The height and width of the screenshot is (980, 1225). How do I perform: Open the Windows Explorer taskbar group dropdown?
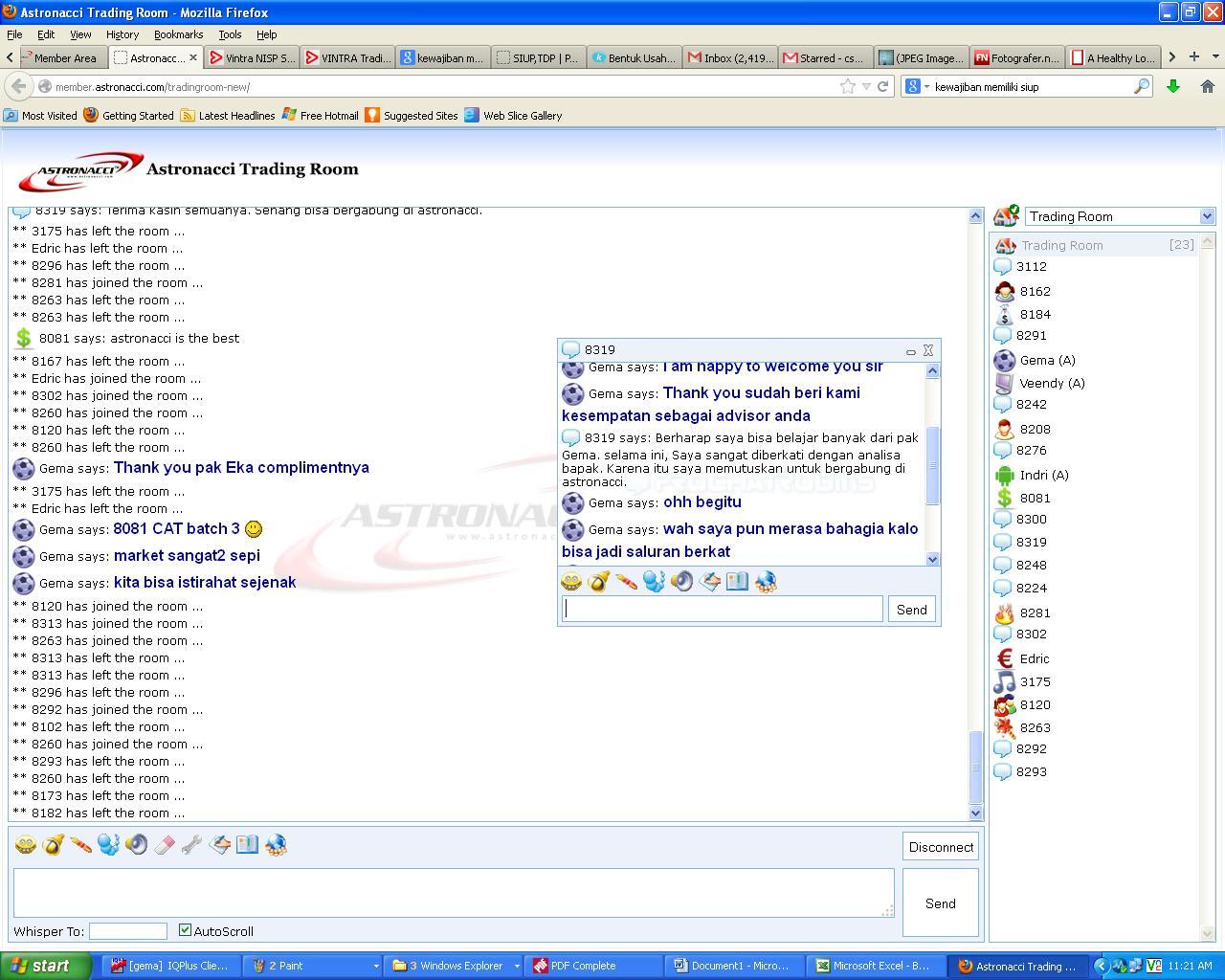tap(517, 966)
